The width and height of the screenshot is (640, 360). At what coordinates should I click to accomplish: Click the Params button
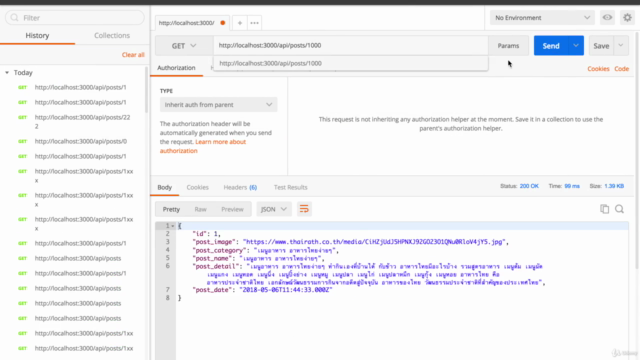coord(508,46)
